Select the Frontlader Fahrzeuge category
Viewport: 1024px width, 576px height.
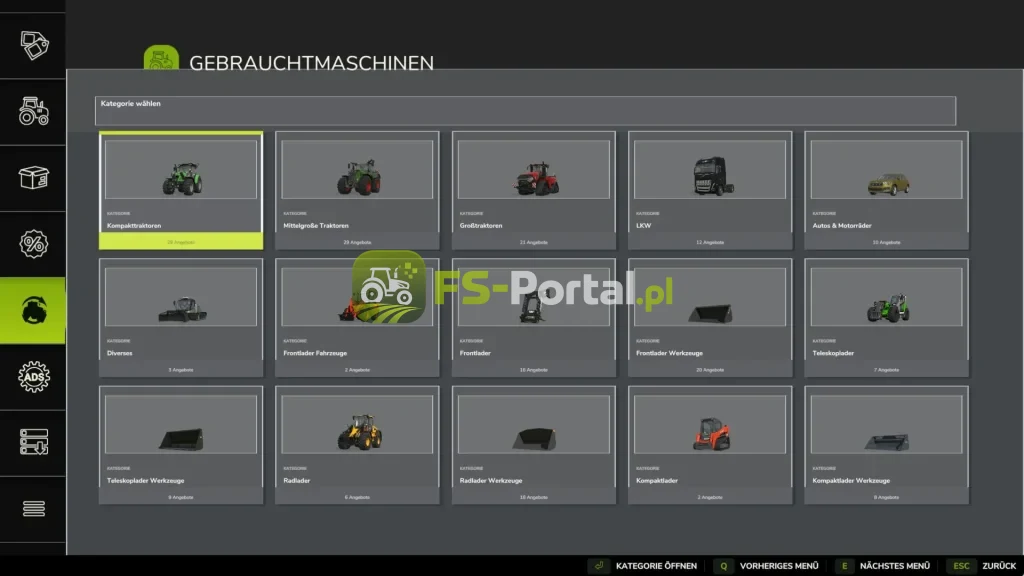[357, 317]
